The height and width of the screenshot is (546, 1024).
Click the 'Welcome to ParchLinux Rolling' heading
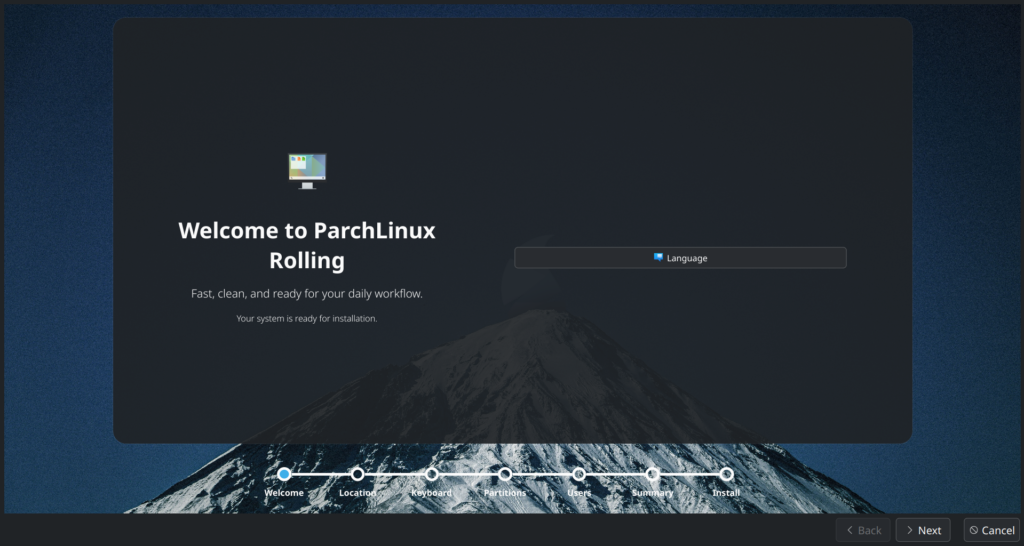click(307, 246)
